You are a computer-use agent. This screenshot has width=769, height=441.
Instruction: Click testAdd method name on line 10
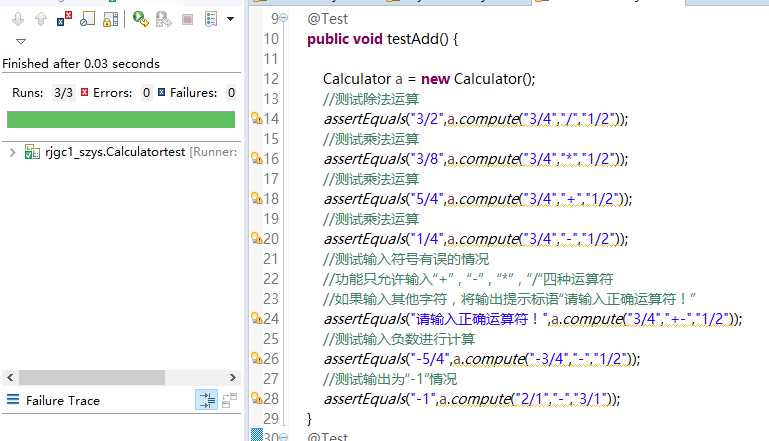tap(412, 39)
